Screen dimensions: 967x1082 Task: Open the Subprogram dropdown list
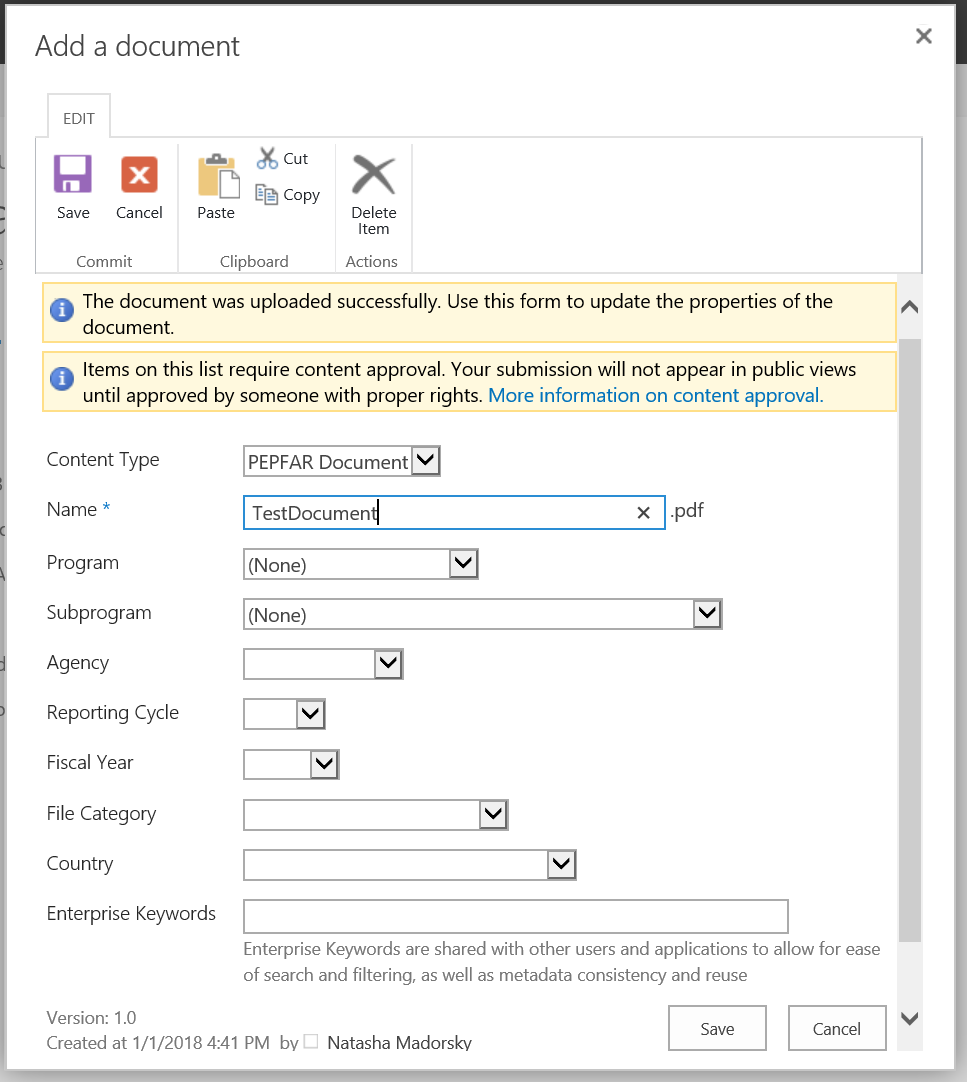482,614
